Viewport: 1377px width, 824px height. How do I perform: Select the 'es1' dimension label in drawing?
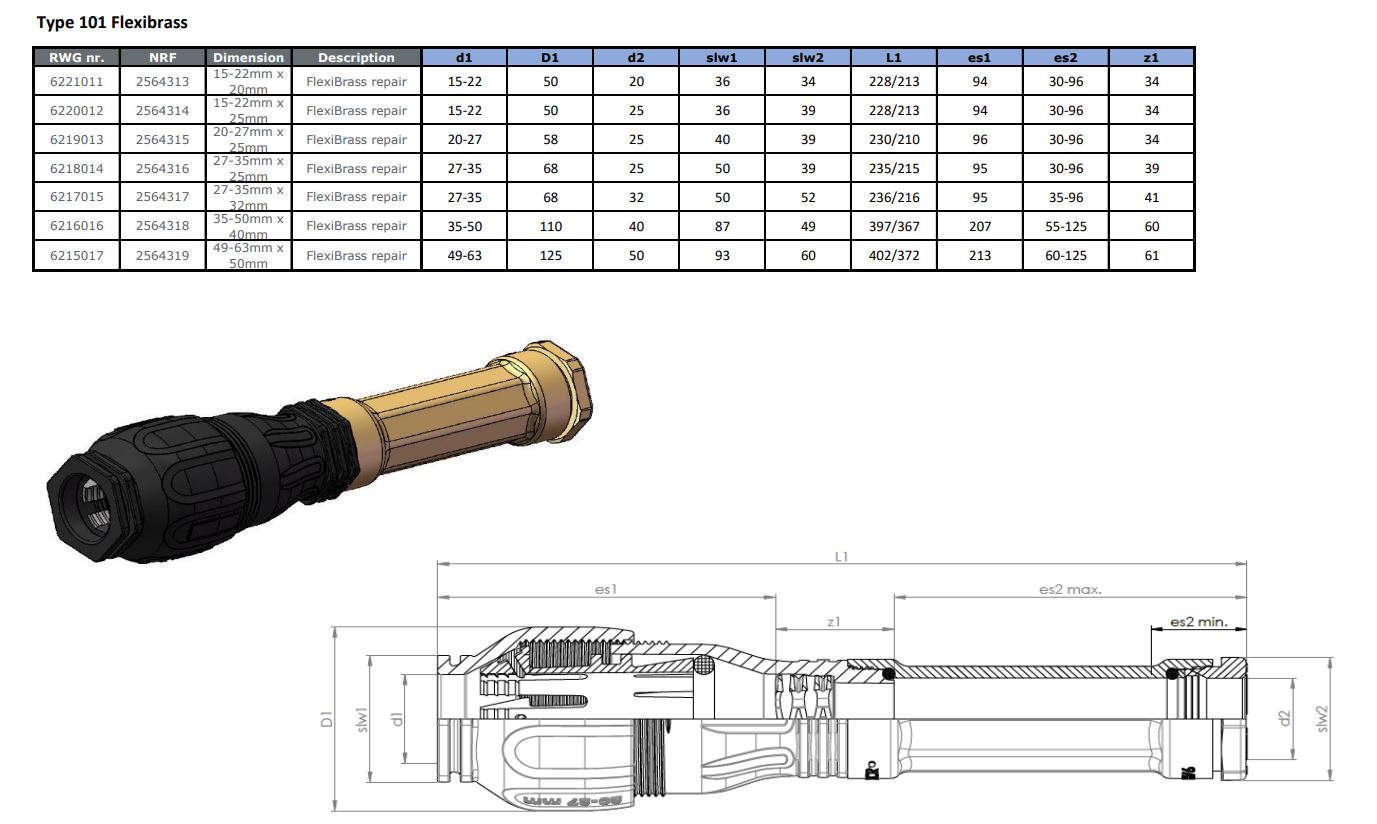click(606, 590)
